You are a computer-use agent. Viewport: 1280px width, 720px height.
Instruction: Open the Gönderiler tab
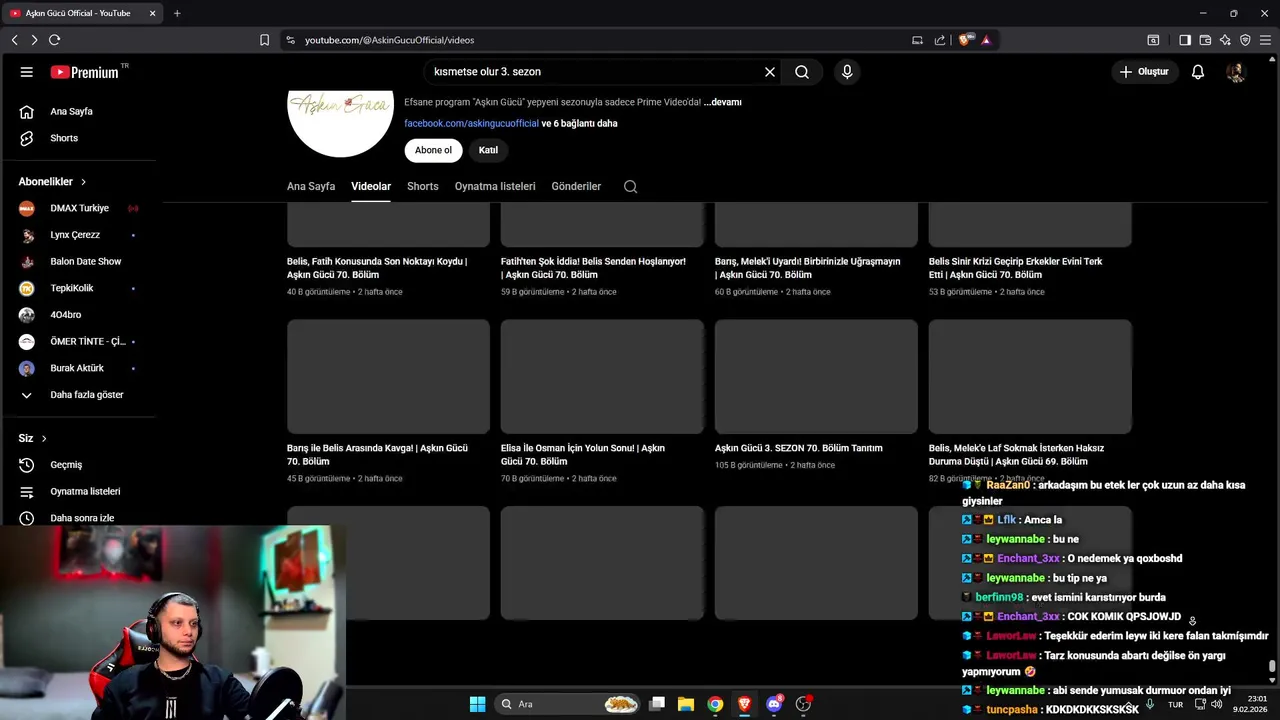click(x=576, y=186)
